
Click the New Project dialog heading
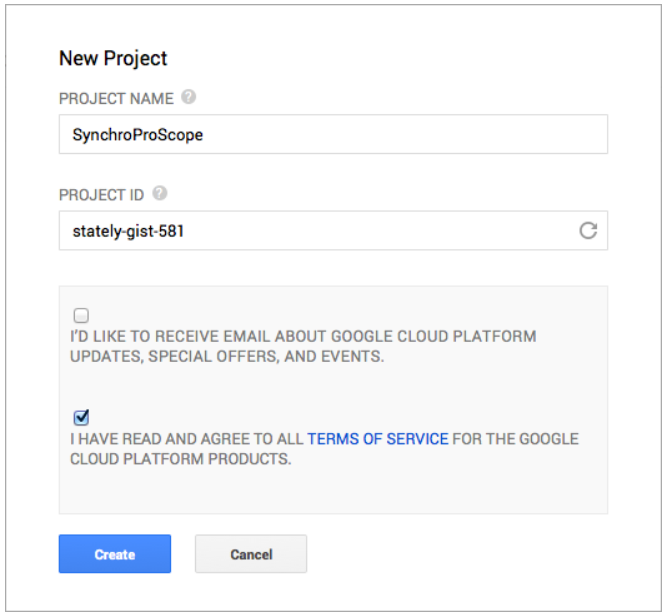(x=112, y=58)
